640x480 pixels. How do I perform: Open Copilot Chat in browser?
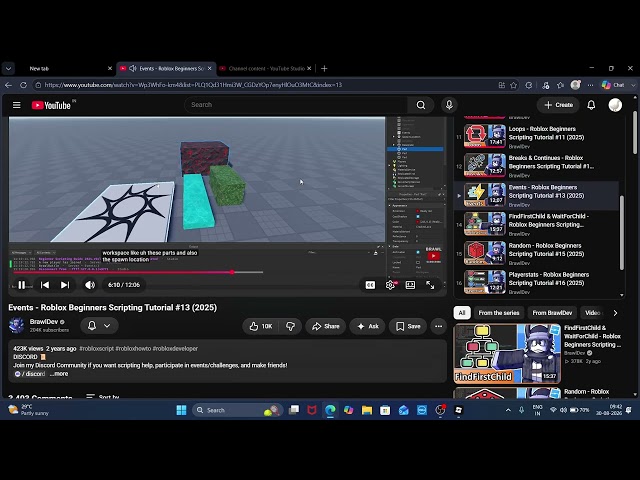[613, 85]
